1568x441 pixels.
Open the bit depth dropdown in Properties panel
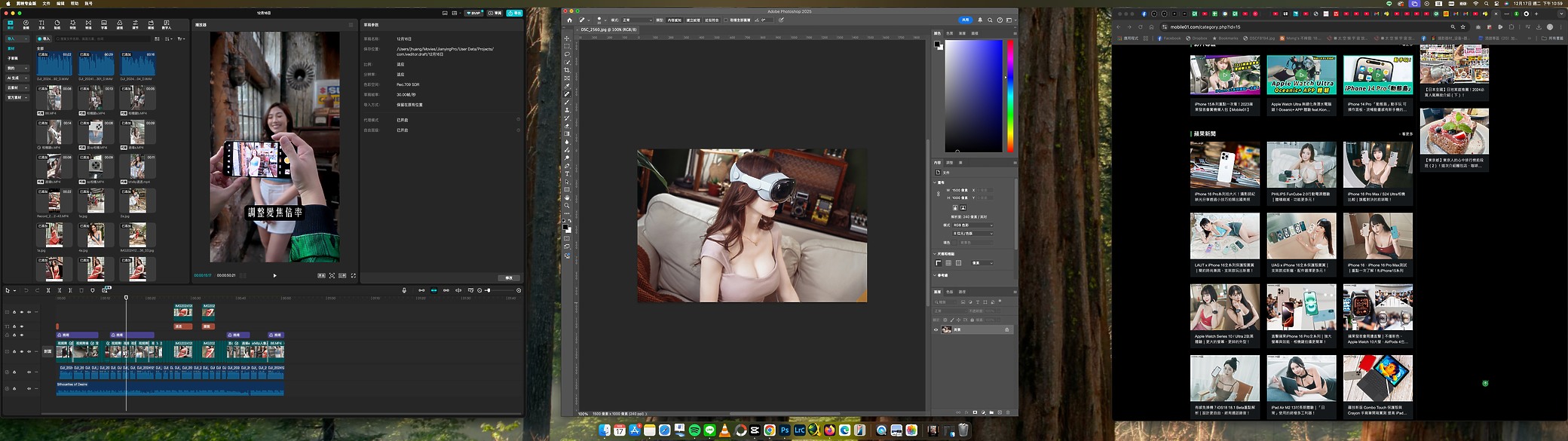972,234
